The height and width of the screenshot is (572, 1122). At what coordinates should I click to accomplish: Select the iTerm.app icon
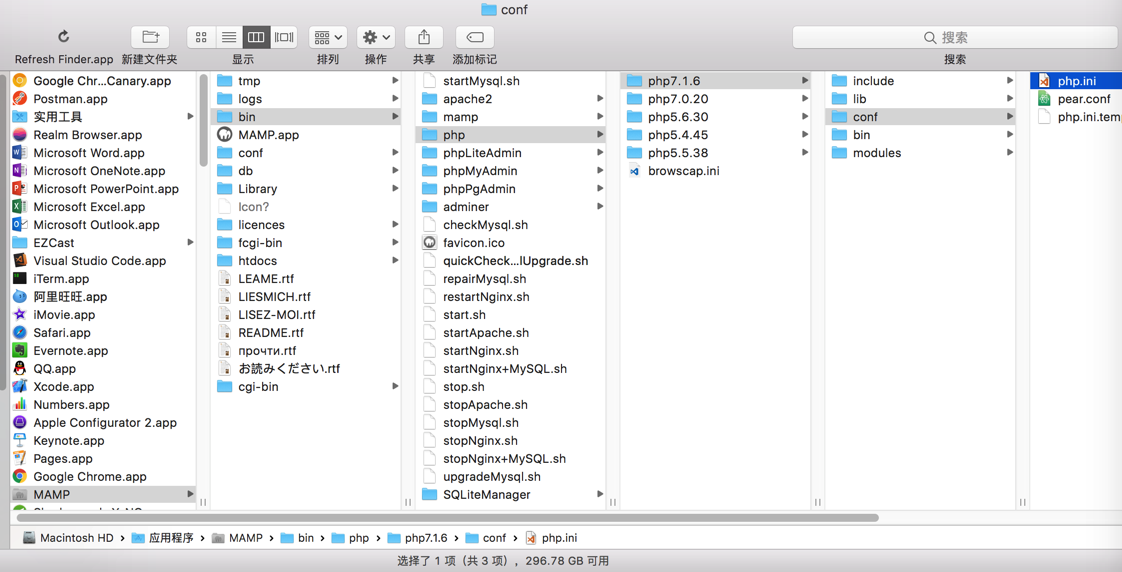coord(20,278)
